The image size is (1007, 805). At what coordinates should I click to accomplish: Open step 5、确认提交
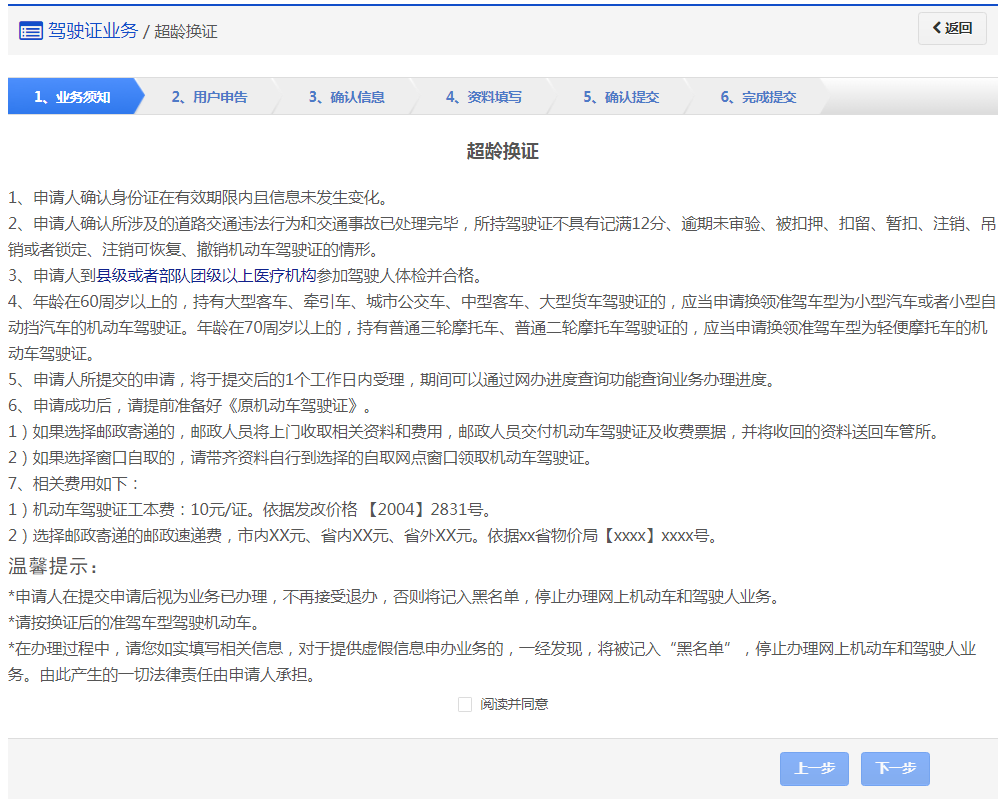point(621,97)
